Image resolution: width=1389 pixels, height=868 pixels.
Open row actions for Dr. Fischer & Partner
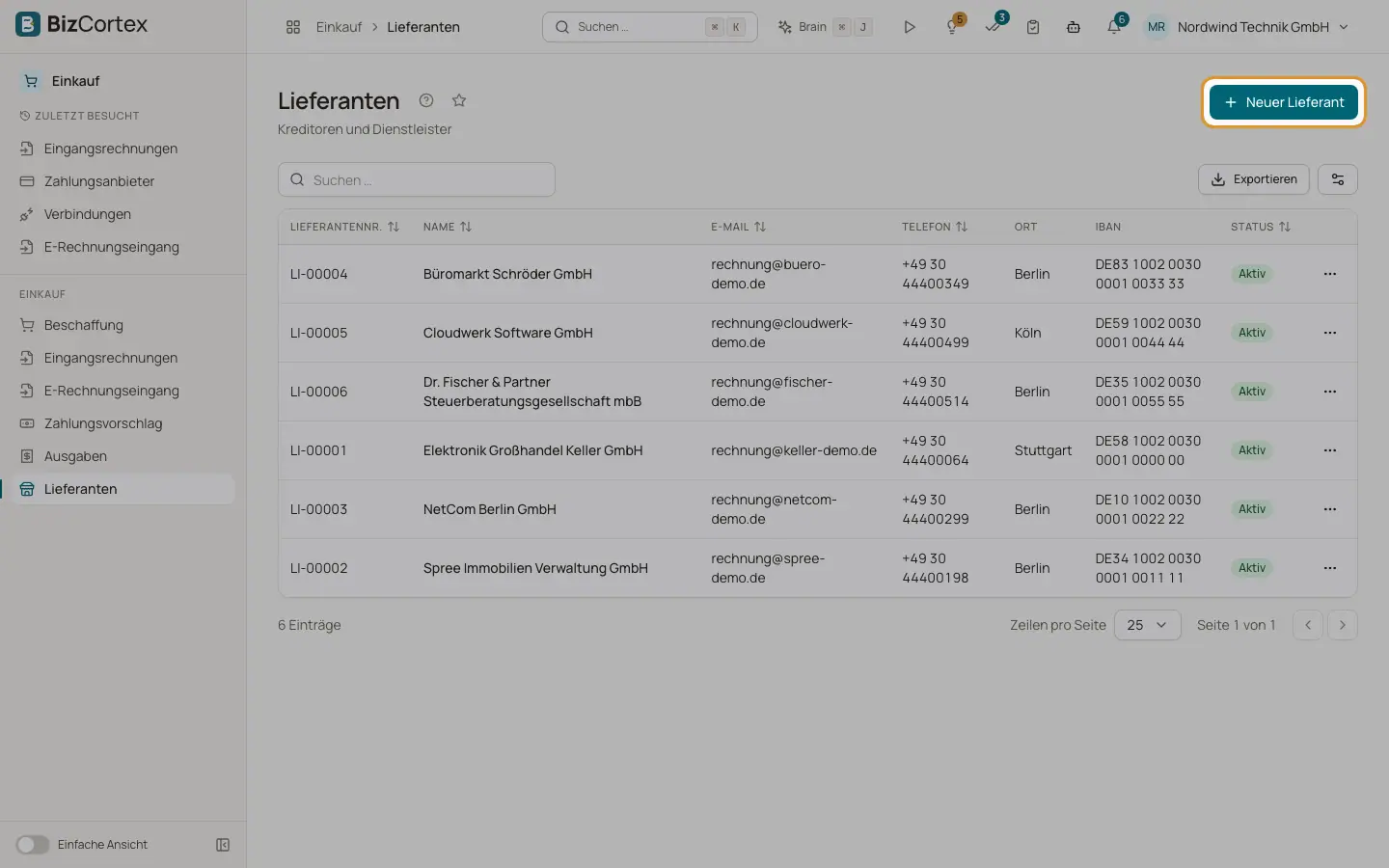1330,392
